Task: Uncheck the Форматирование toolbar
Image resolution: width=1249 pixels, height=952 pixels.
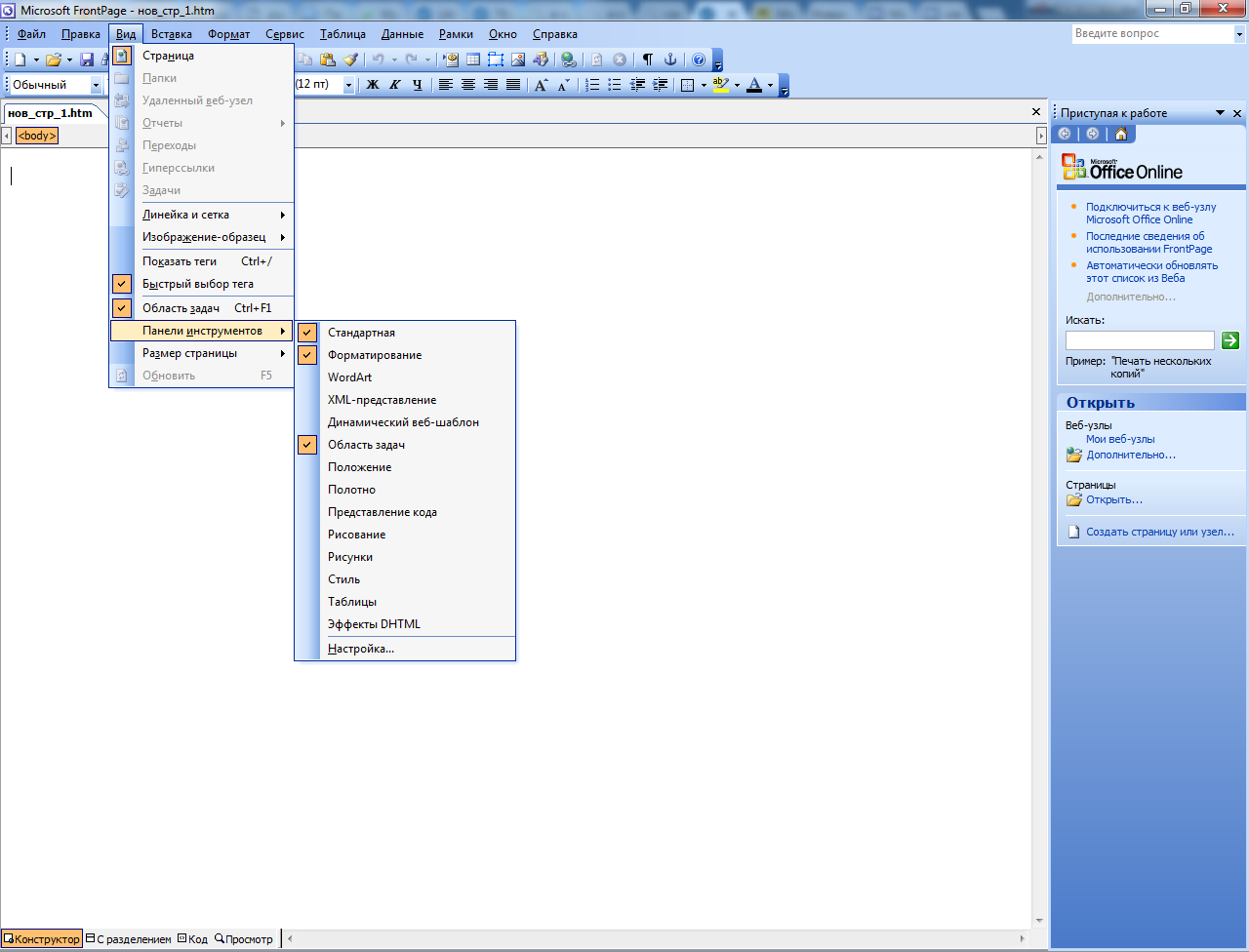Action: 405,355
